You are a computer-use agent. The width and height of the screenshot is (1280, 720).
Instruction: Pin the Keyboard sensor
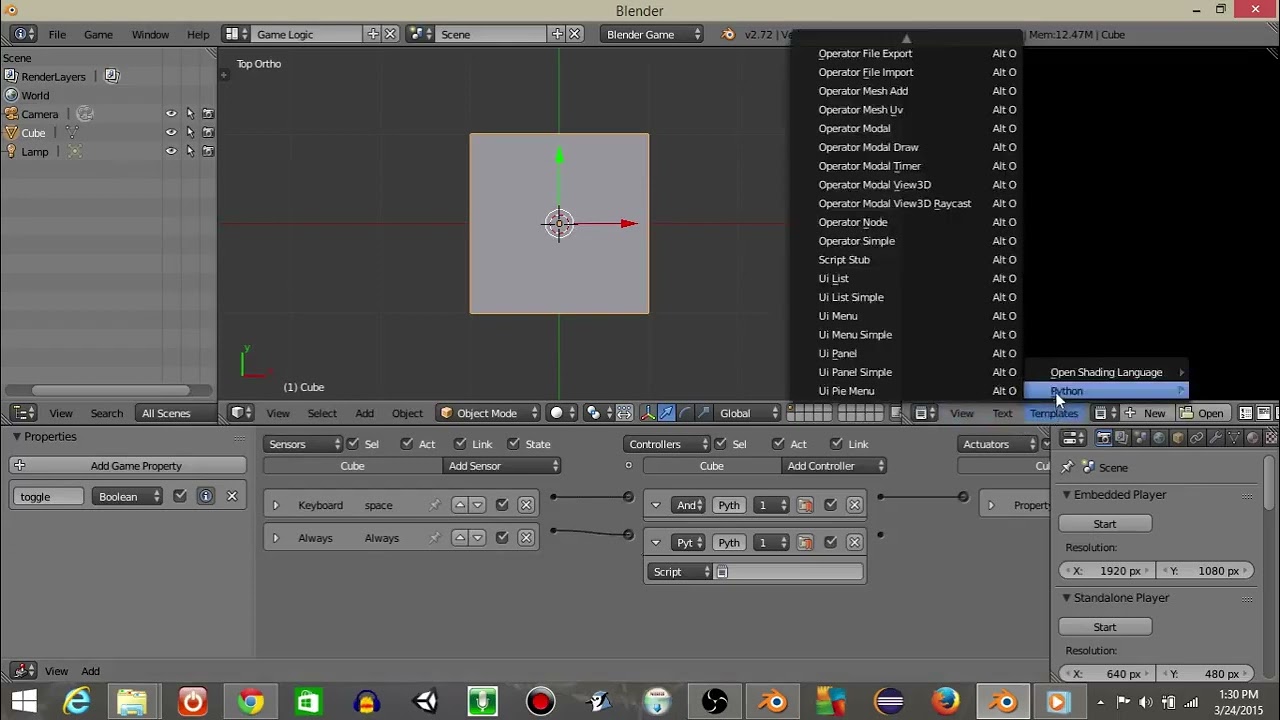(x=434, y=505)
